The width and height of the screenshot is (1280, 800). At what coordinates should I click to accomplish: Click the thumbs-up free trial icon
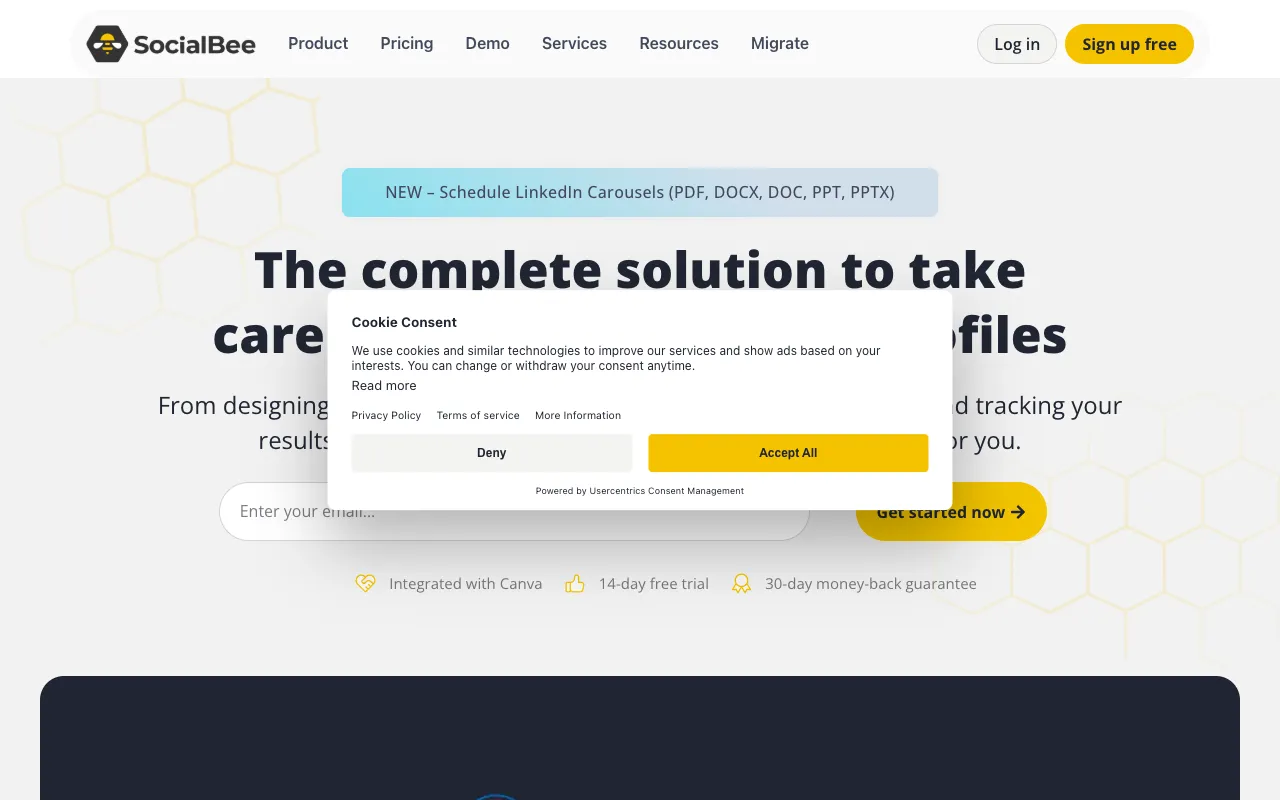pos(575,583)
